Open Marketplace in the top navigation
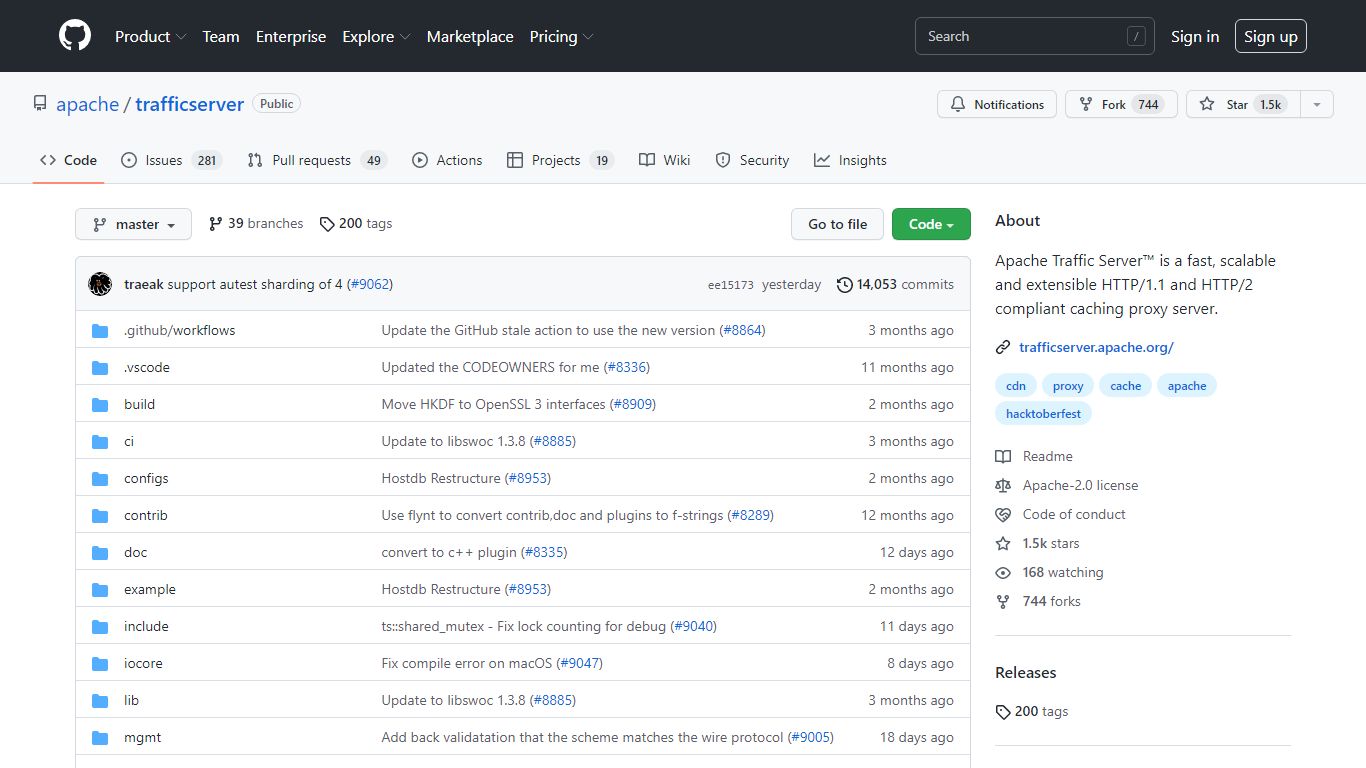Image resolution: width=1366 pixels, height=768 pixels. (x=470, y=36)
